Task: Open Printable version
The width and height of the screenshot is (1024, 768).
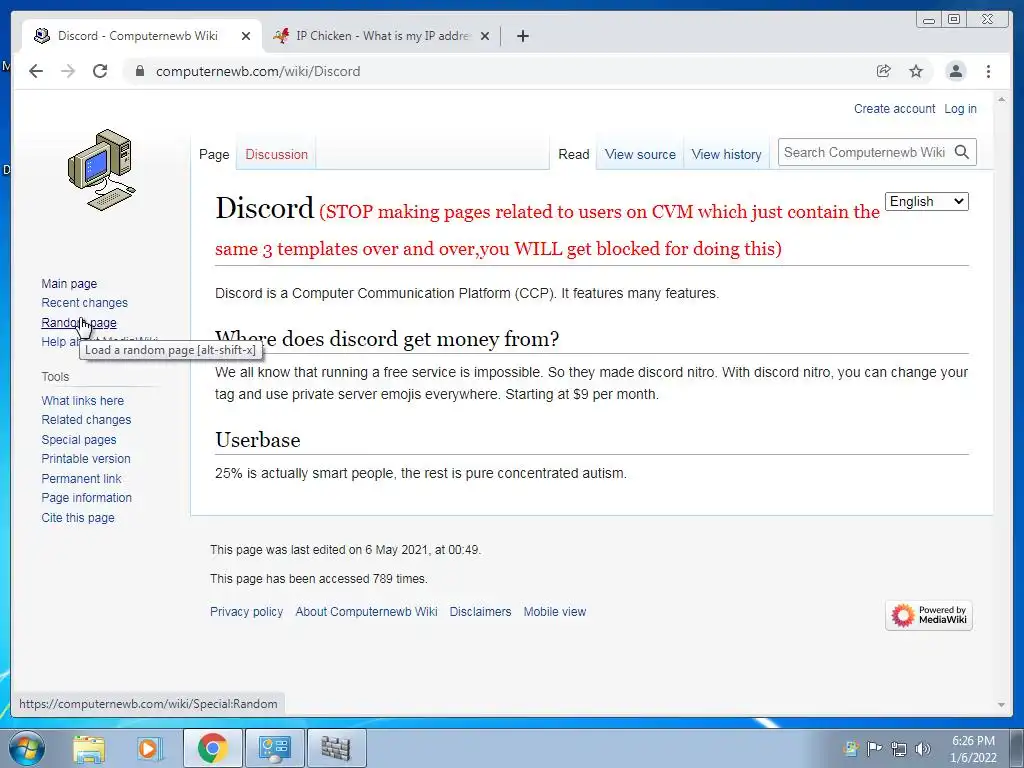Action: point(86,458)
